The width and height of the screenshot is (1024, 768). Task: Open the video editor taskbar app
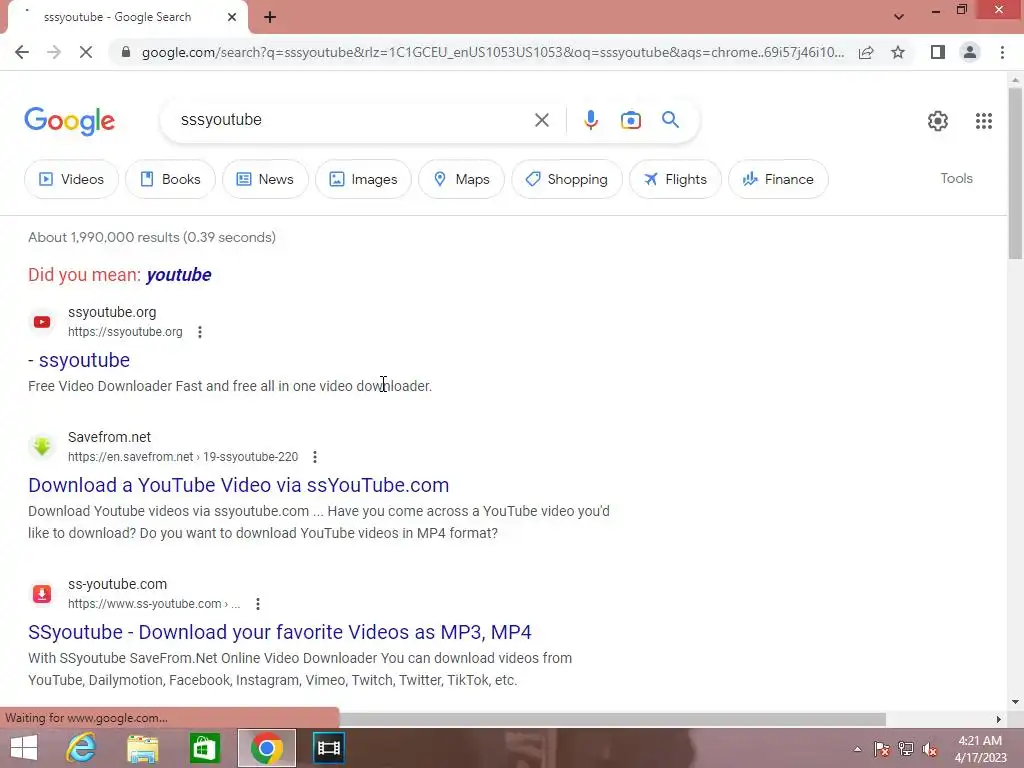328,748
